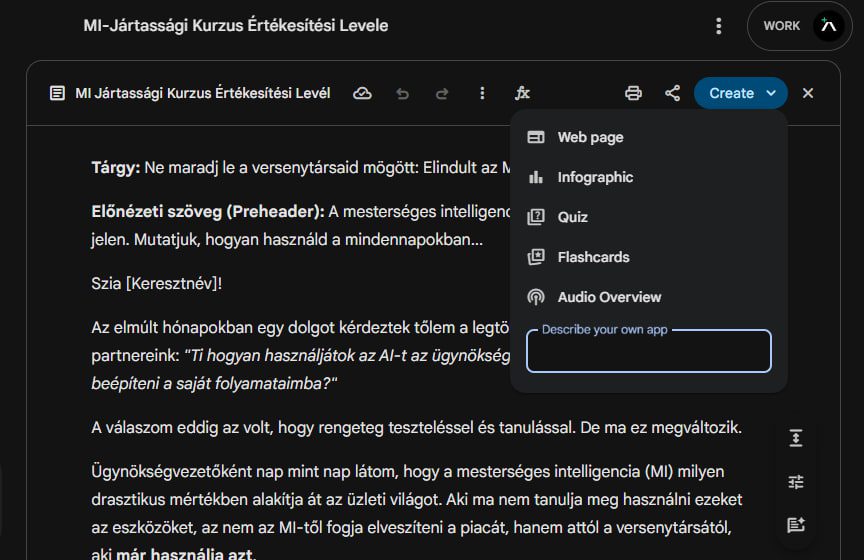864x560 pixels.
Task: Open the tone tuning sliders icon
Action: (796, 482)
